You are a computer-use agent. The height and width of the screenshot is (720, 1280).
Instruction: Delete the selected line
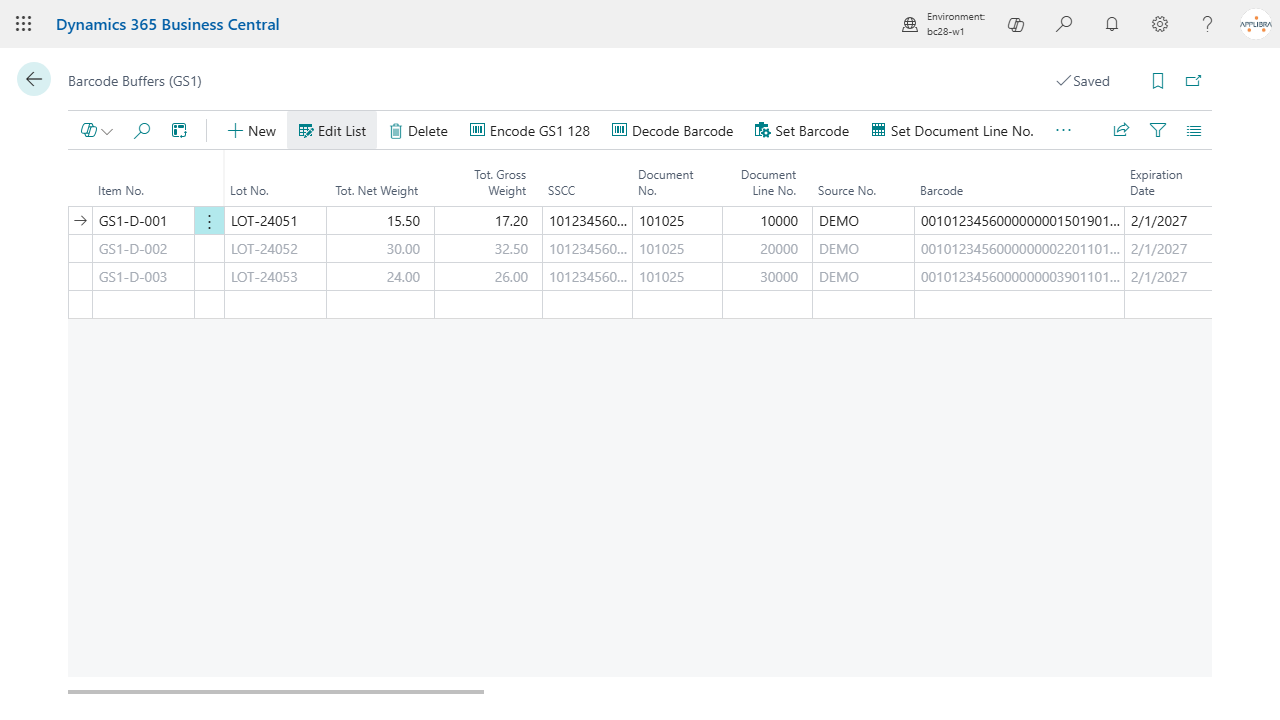(x=418, y=131)
